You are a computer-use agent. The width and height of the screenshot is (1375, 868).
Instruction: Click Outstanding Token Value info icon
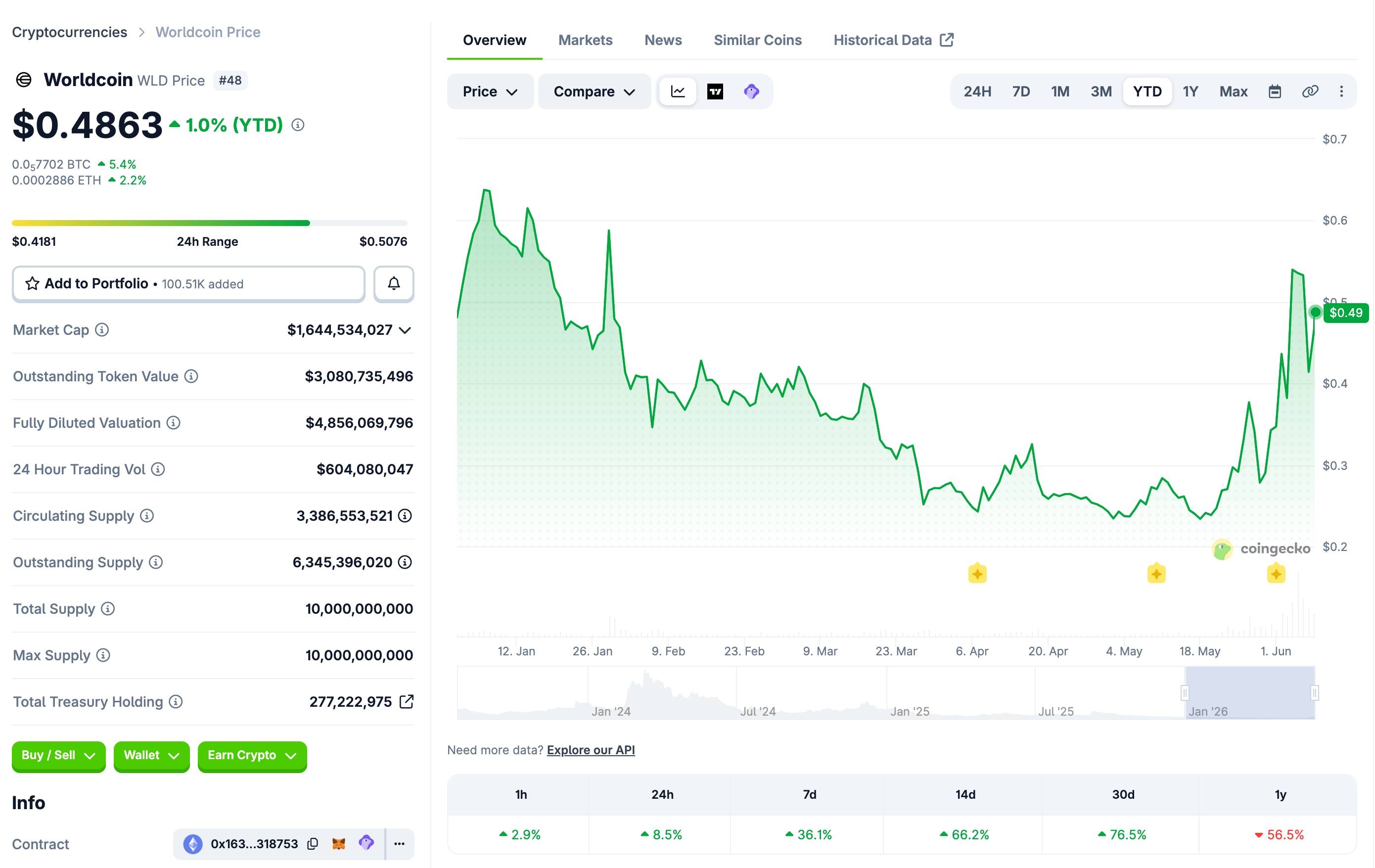[191, 376]
